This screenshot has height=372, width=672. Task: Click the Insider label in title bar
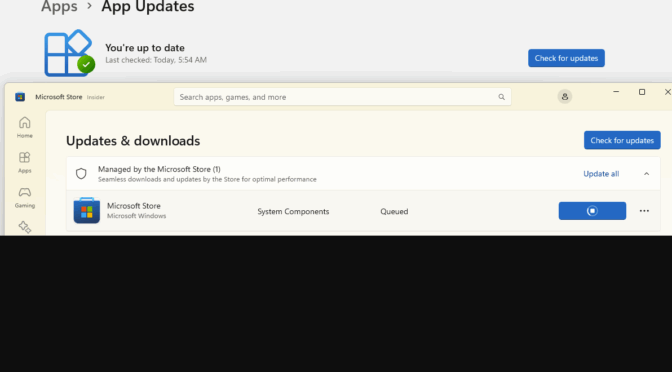[96, 97]
